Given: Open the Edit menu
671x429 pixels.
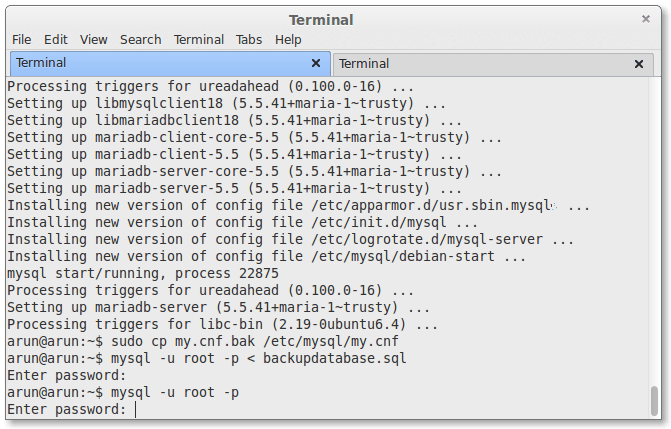Looking at the screenshot, I should [x=55, y=39].
